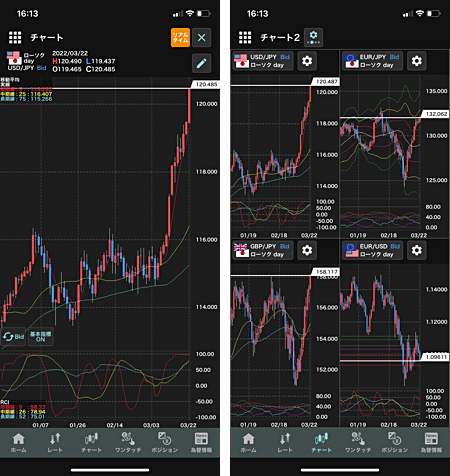The image size is (450, 476).
Task: Tap the H120.490 high value
Action: (67, 61)
